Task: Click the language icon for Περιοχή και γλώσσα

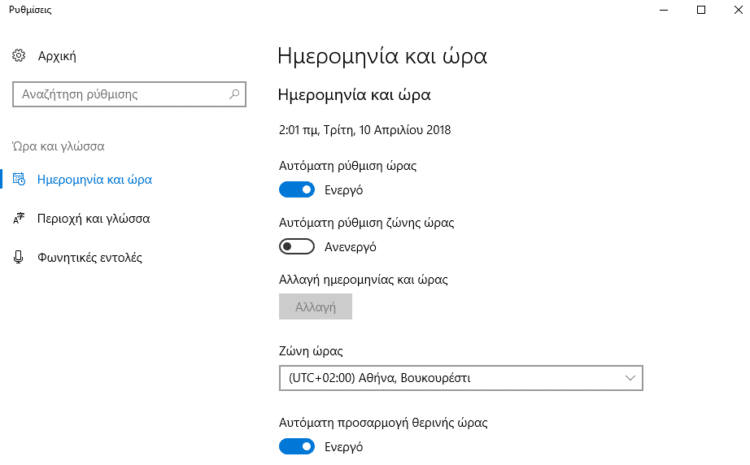Action: (18, 218)
